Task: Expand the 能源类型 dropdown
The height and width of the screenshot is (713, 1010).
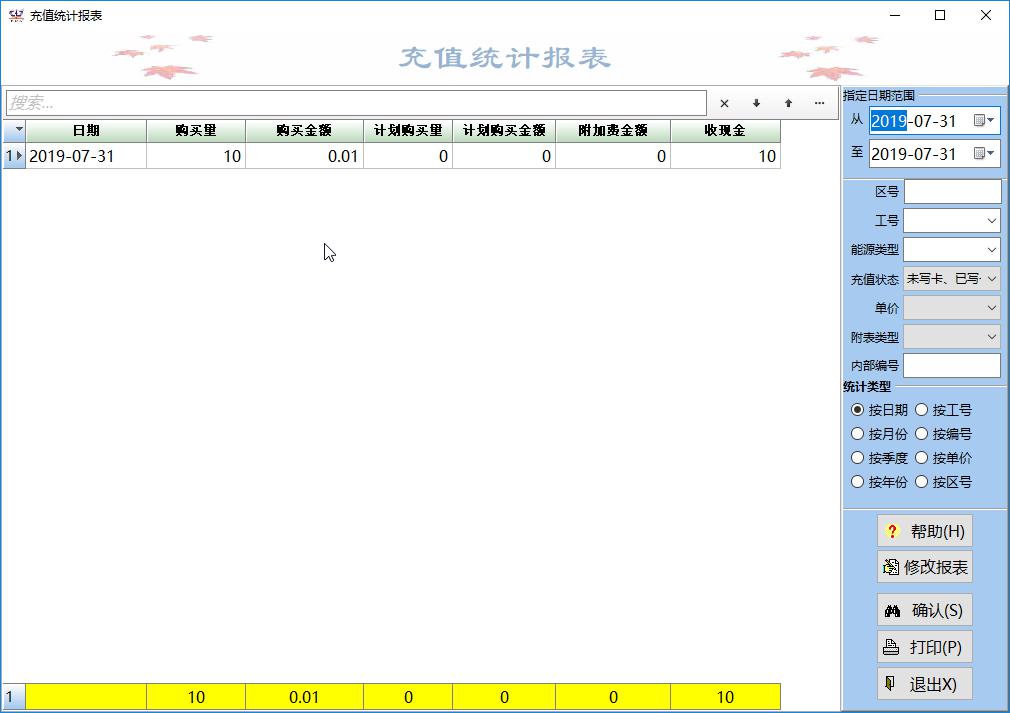Action: [x=991, y=250]
